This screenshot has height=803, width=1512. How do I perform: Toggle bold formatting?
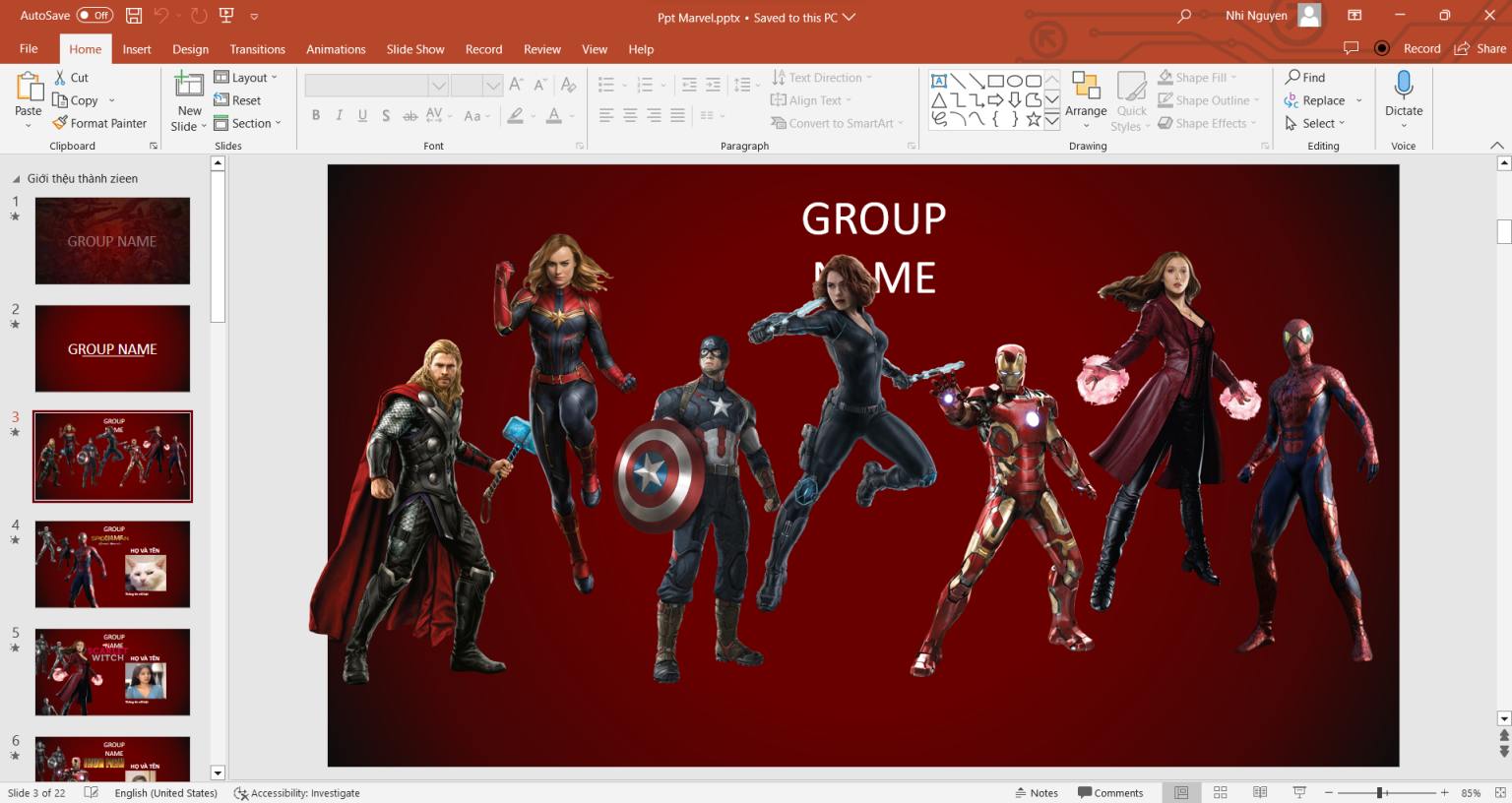tap(315, 115)
